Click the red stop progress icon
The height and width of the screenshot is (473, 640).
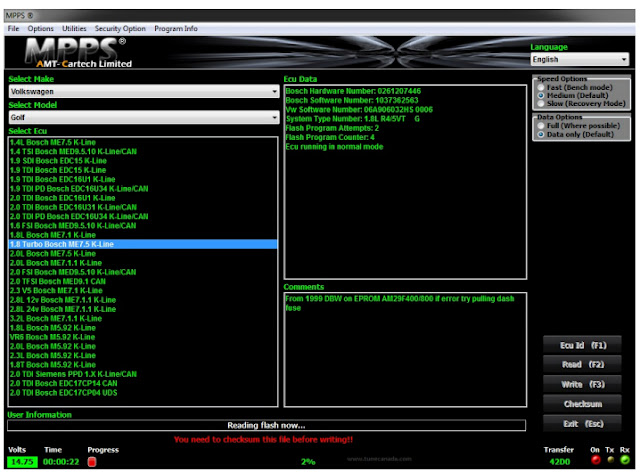pyautogui.click(x=92, y=462)
